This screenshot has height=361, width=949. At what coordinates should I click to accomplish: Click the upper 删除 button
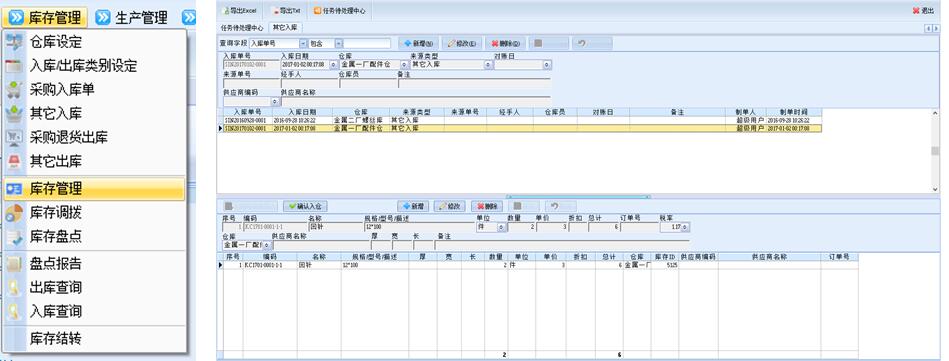pos(505,44)
